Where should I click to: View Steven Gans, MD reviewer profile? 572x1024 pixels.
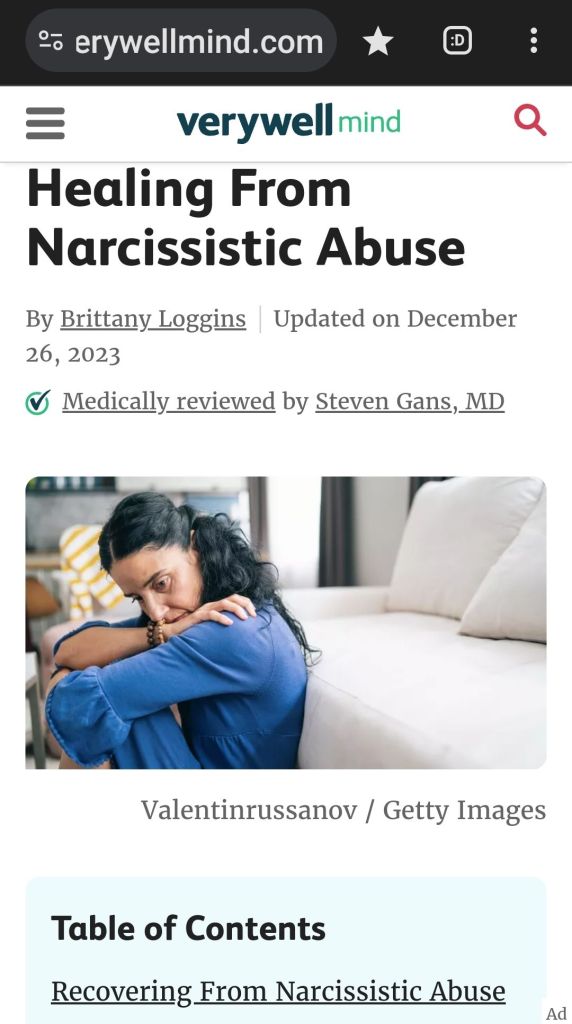[x=410, y=402]
